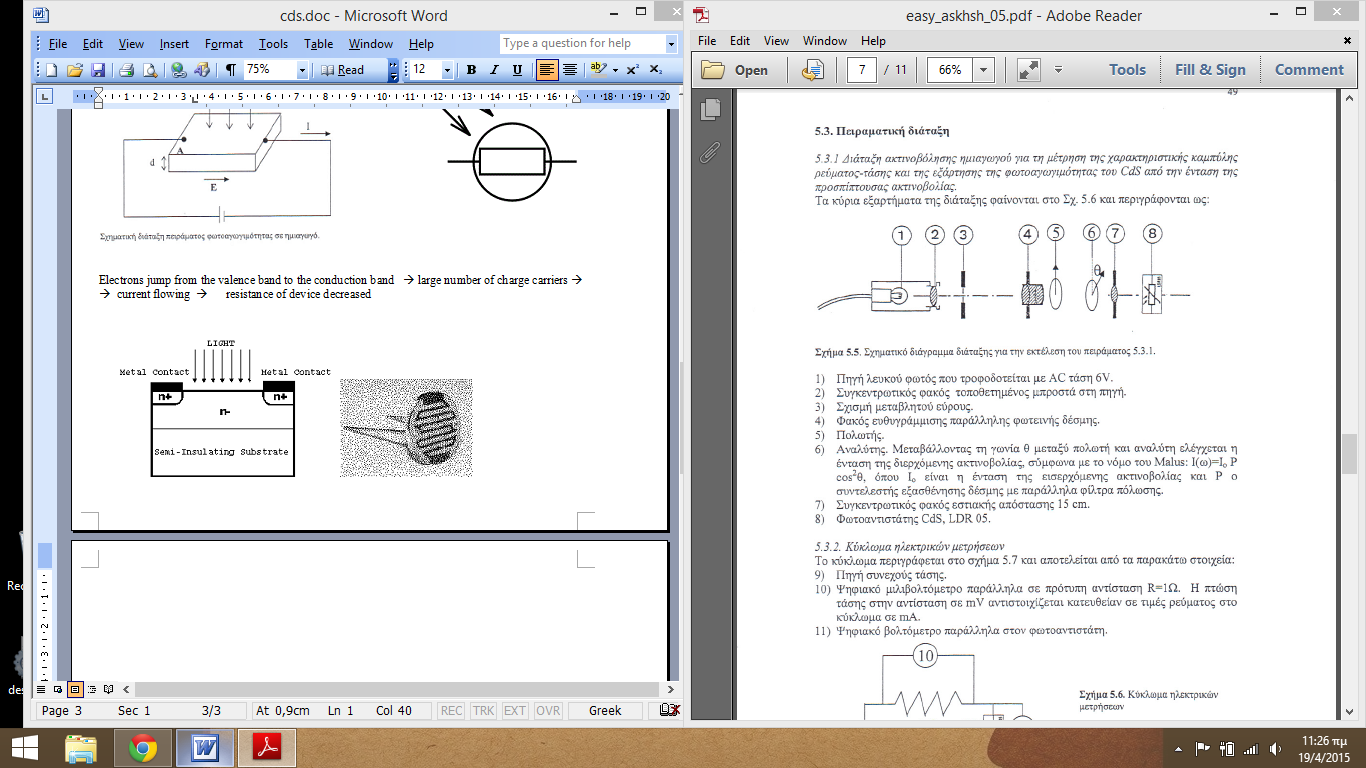This screenshot has width=1366, height=768.
Task: Switch to Web Layout view
Action: 59,689
